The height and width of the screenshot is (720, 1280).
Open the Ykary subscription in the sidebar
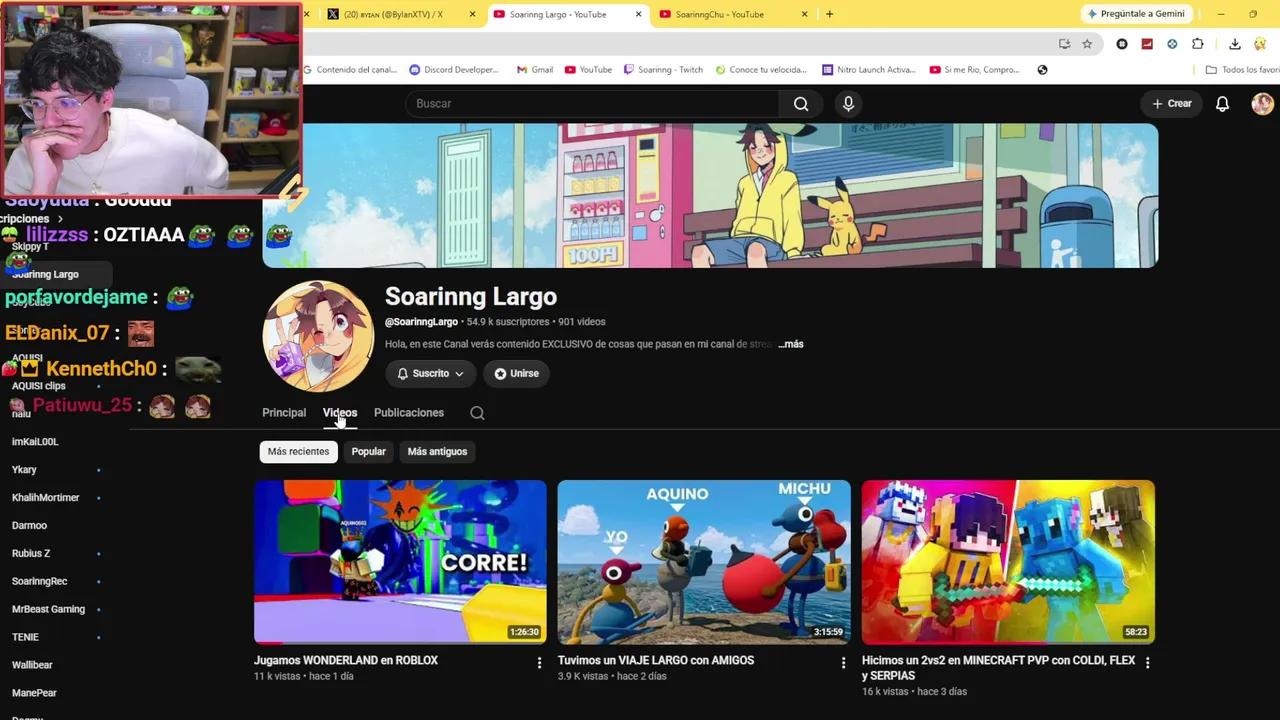[24, 469]
